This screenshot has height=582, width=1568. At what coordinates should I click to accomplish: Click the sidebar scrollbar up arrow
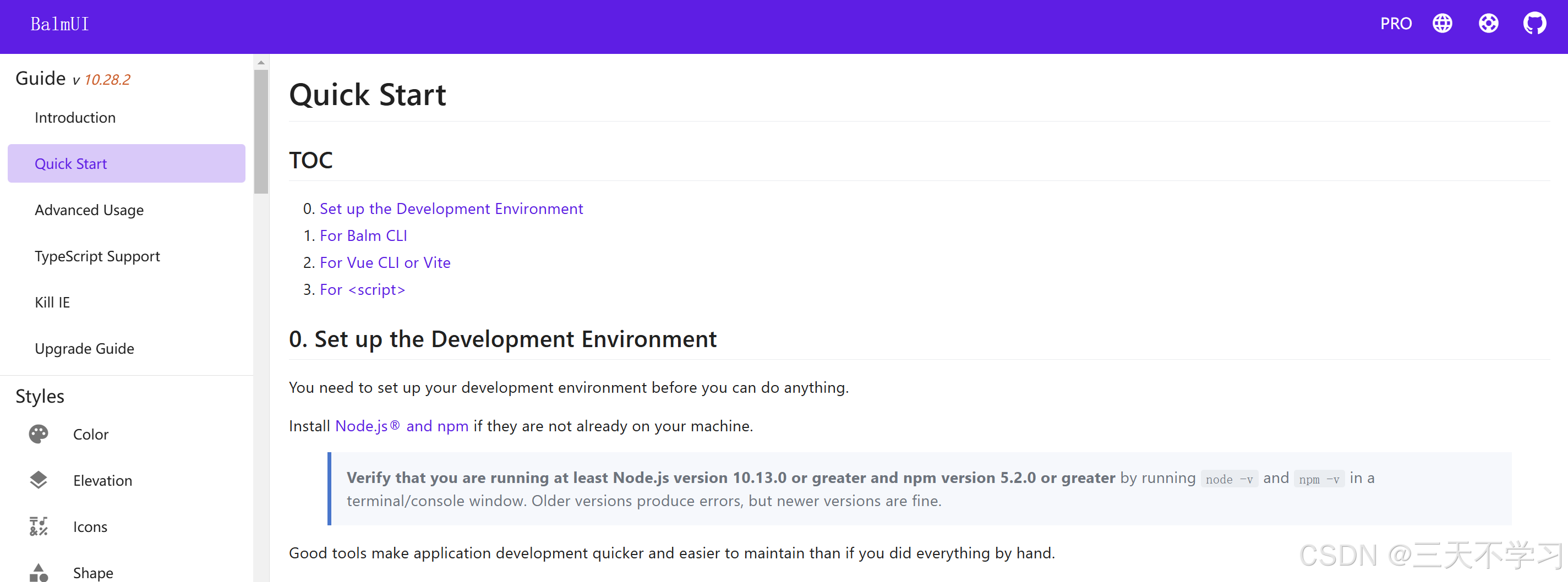pyautogui.click(x=261, y=63)
